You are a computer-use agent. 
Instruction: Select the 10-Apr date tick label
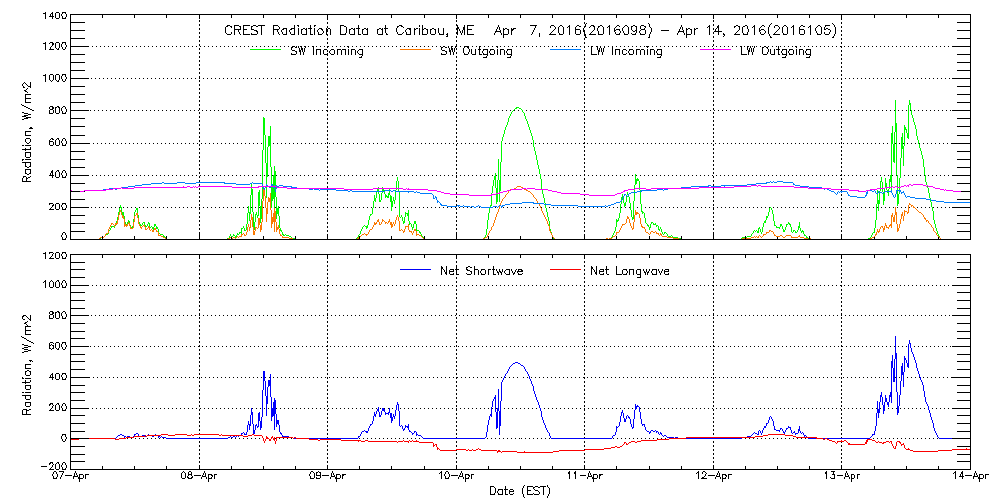457,478
